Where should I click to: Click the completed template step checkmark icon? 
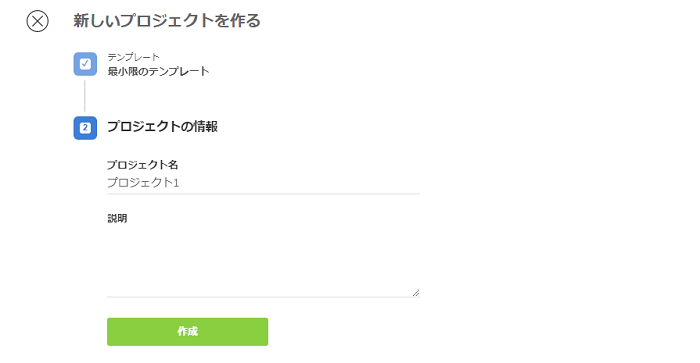coord(85,64)
